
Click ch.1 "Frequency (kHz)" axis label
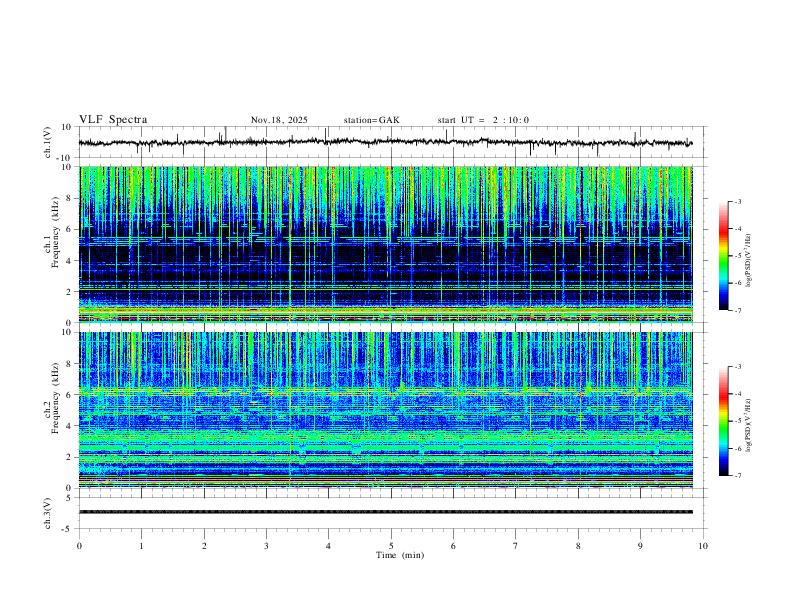coord(56,233)
